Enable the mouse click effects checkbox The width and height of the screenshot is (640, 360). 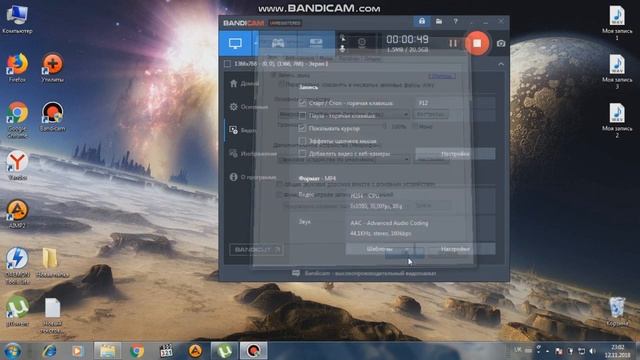click(x=302, y=141)
